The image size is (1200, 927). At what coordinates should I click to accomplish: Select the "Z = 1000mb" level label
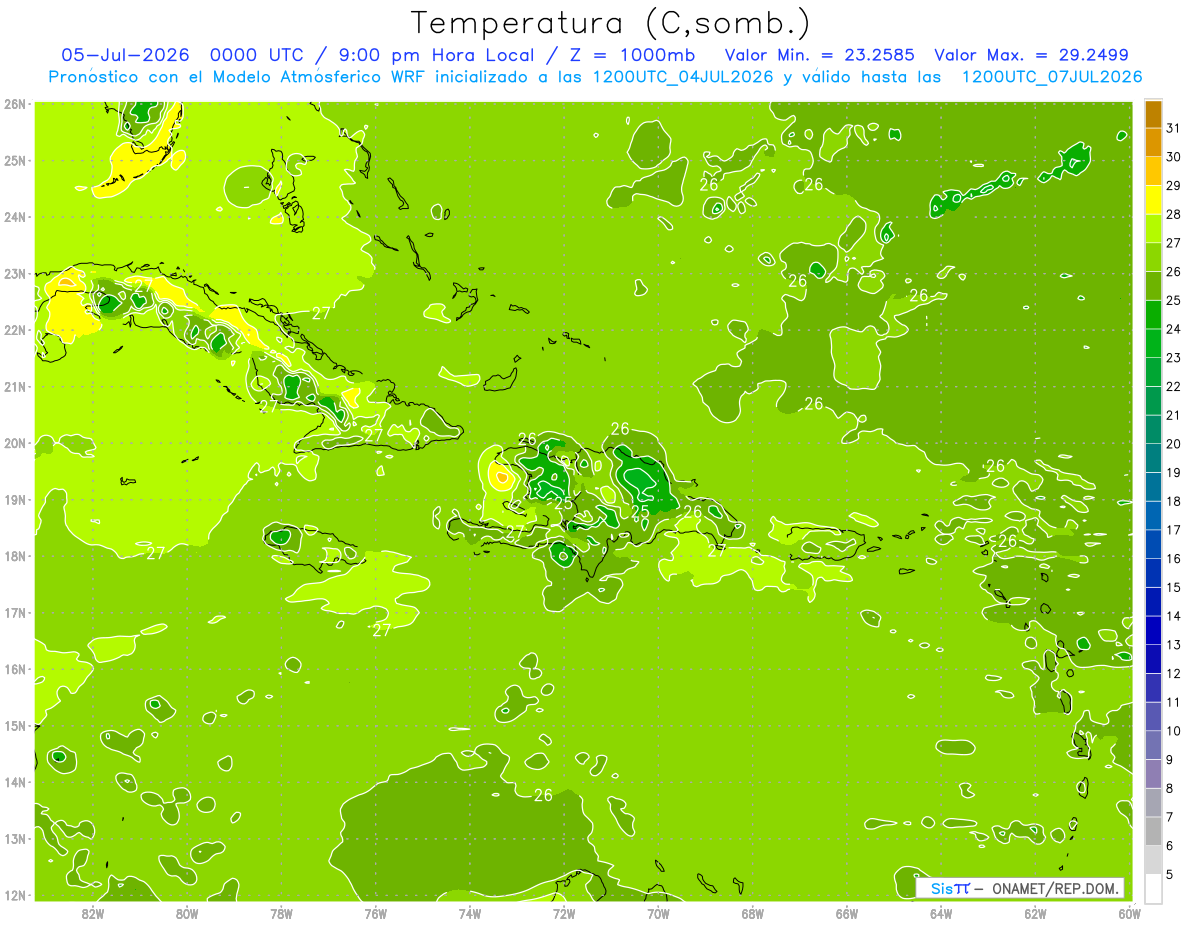pyautogui.click(x=634, y=55)
